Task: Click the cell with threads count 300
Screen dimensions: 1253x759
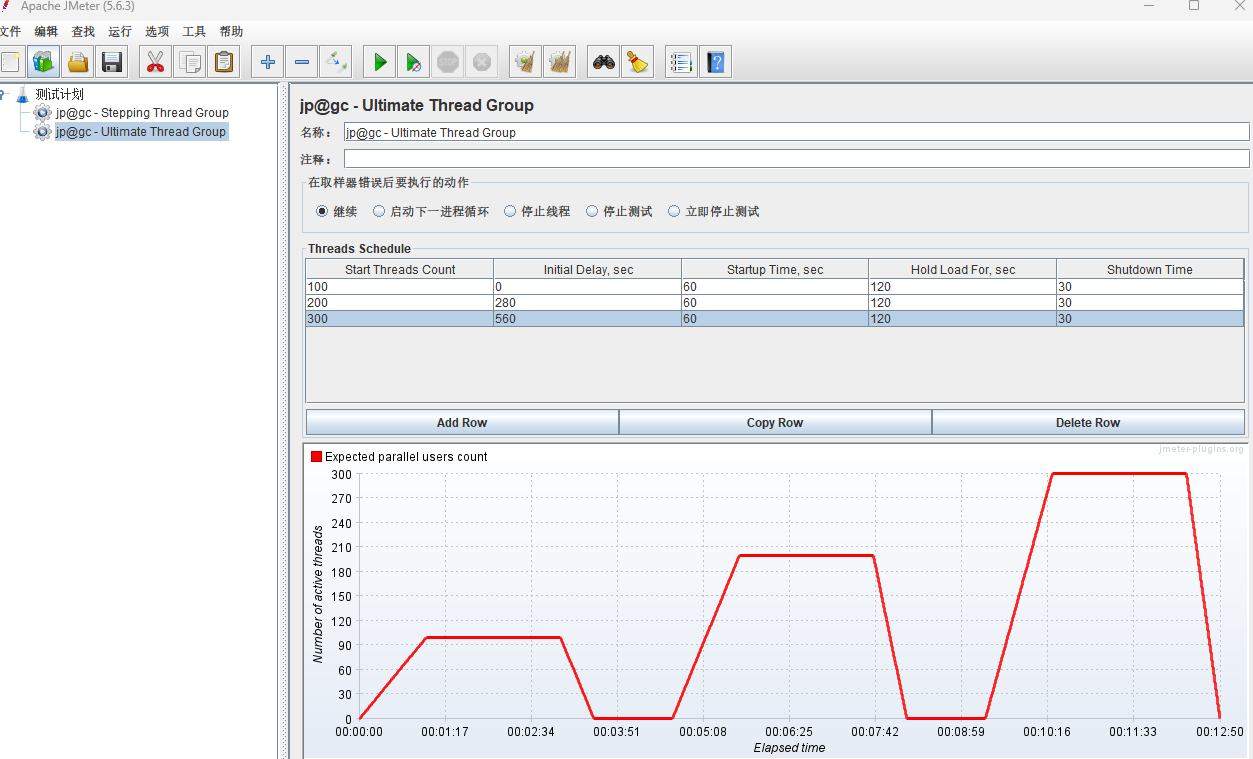Action: tap(400, 319)
